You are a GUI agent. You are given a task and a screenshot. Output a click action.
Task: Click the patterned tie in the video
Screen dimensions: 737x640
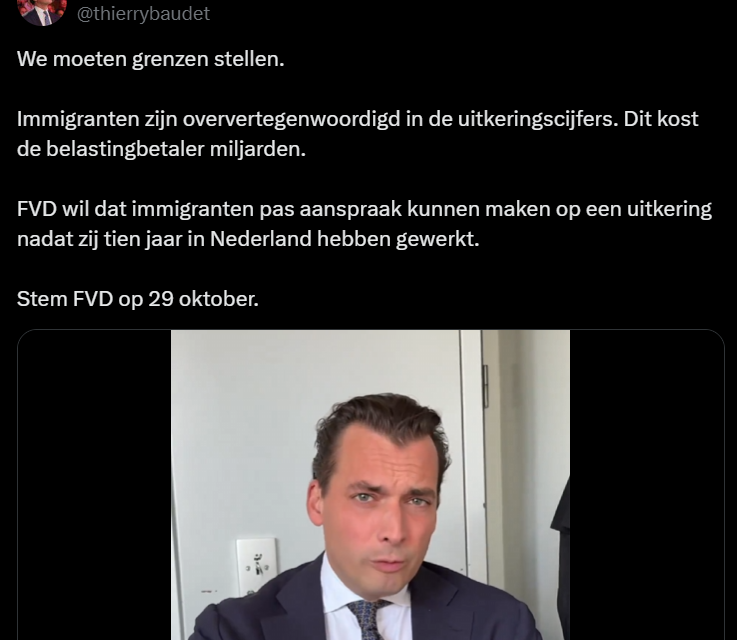tap(367, 619)
